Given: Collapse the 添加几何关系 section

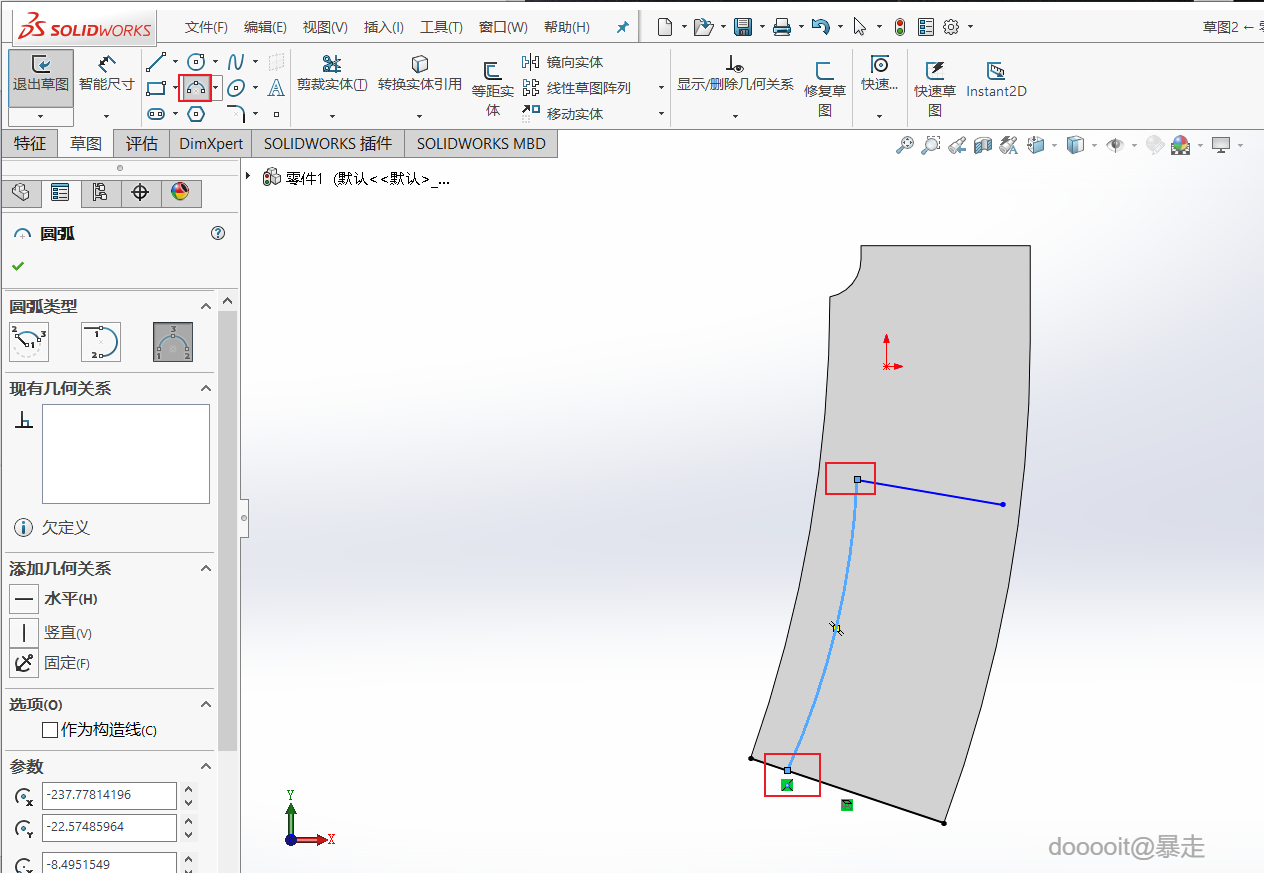Looking at the screenshot, I should pos(206,569).
